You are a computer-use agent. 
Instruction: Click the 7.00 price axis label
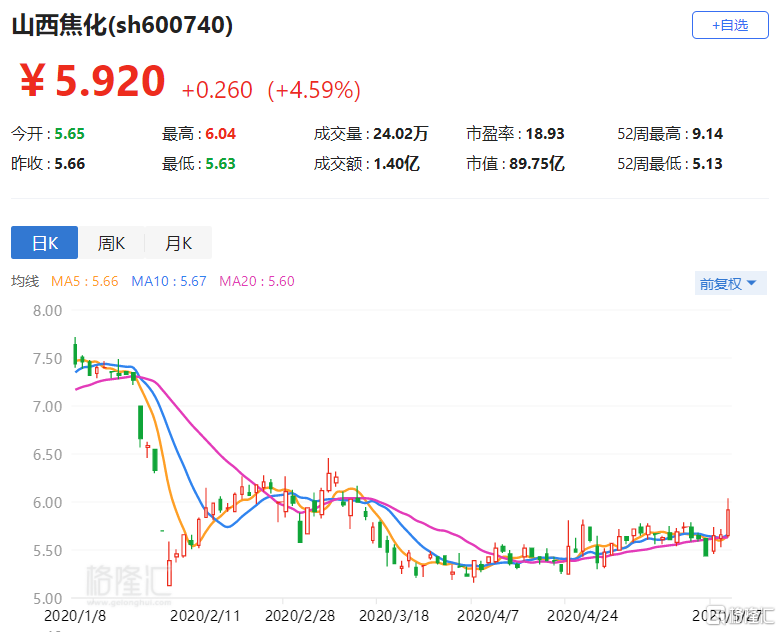(x=47, y=406)
